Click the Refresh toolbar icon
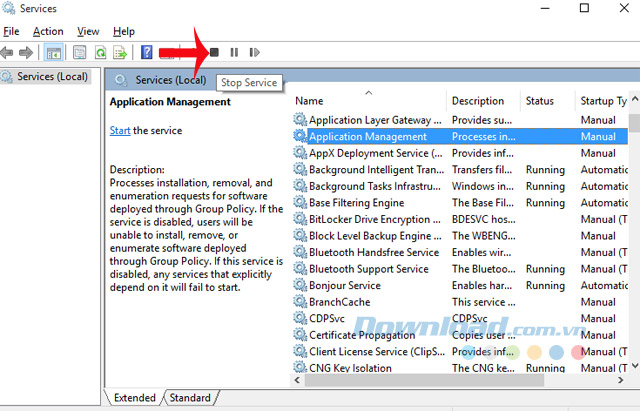This screenshot has height=411, width=640. point(100,52)
